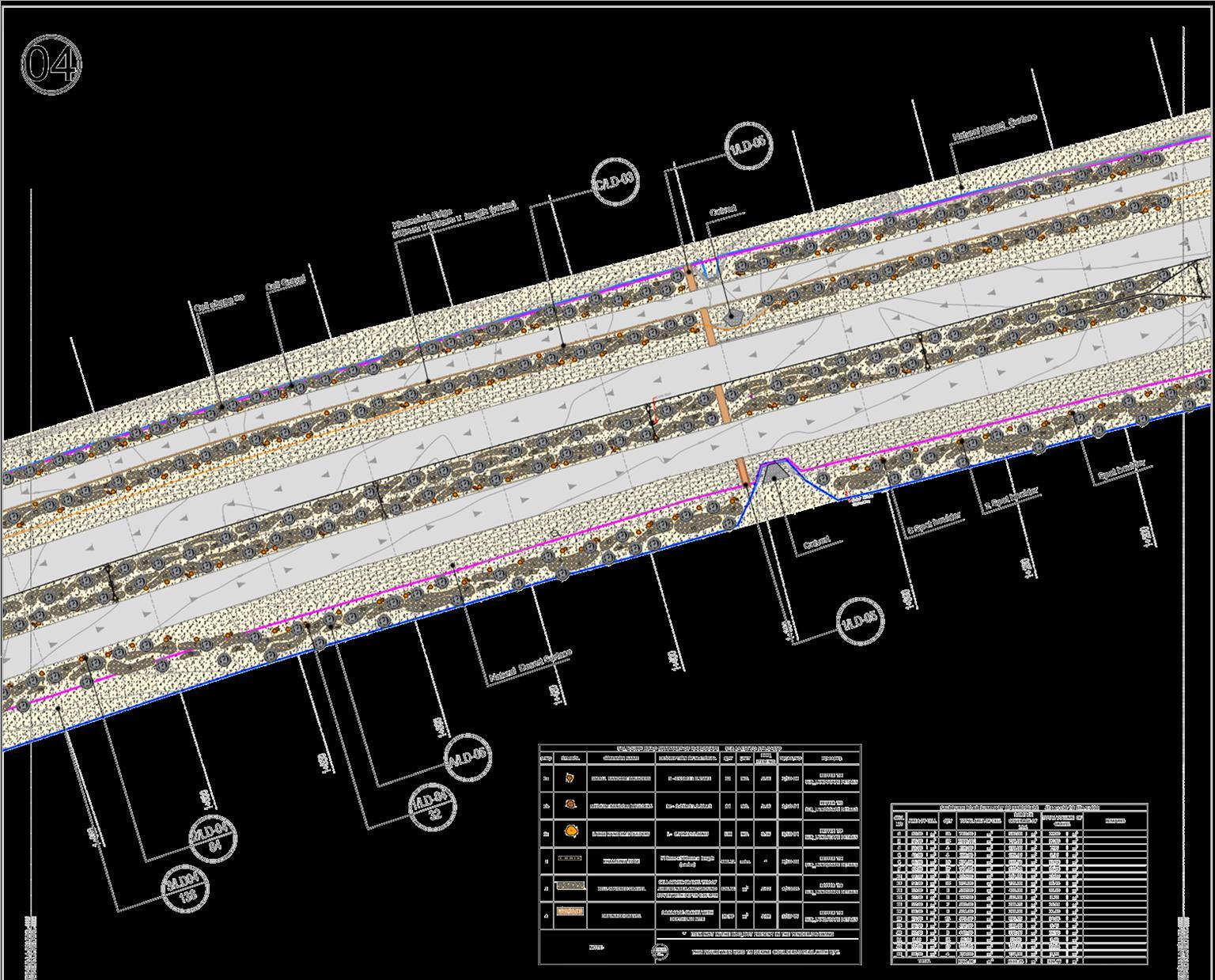Select the C/LD-03 detail callout bubble
The image size is (1215, 980).
point(615,182)
